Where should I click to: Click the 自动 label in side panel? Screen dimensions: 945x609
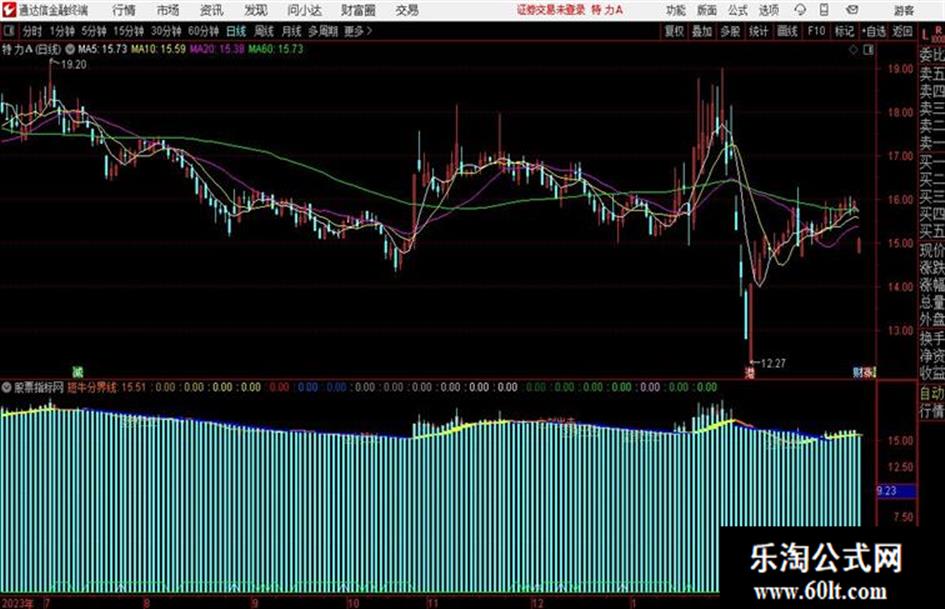(932, 393)
